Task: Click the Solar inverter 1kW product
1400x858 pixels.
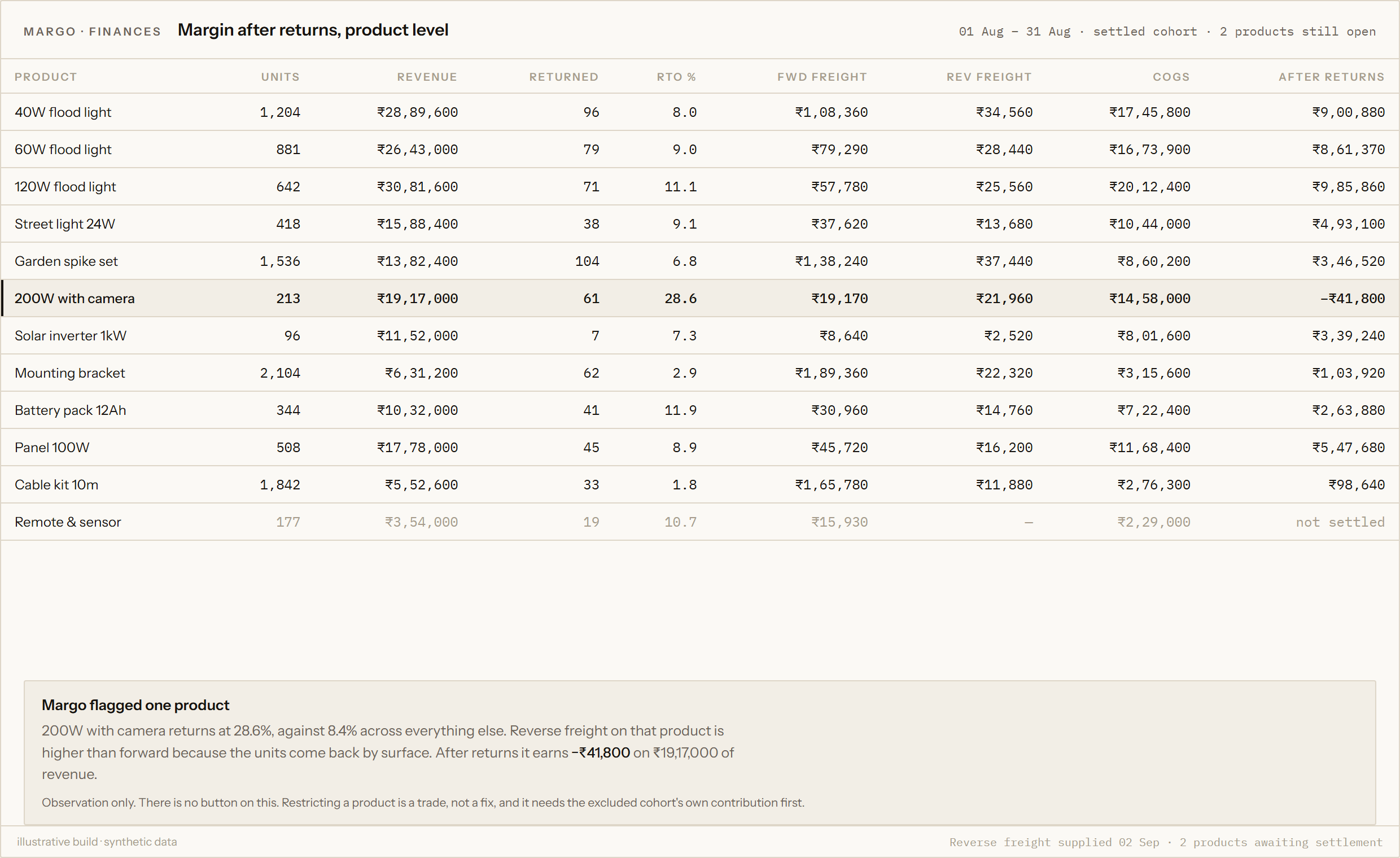Action: click(x=71, y=336)
